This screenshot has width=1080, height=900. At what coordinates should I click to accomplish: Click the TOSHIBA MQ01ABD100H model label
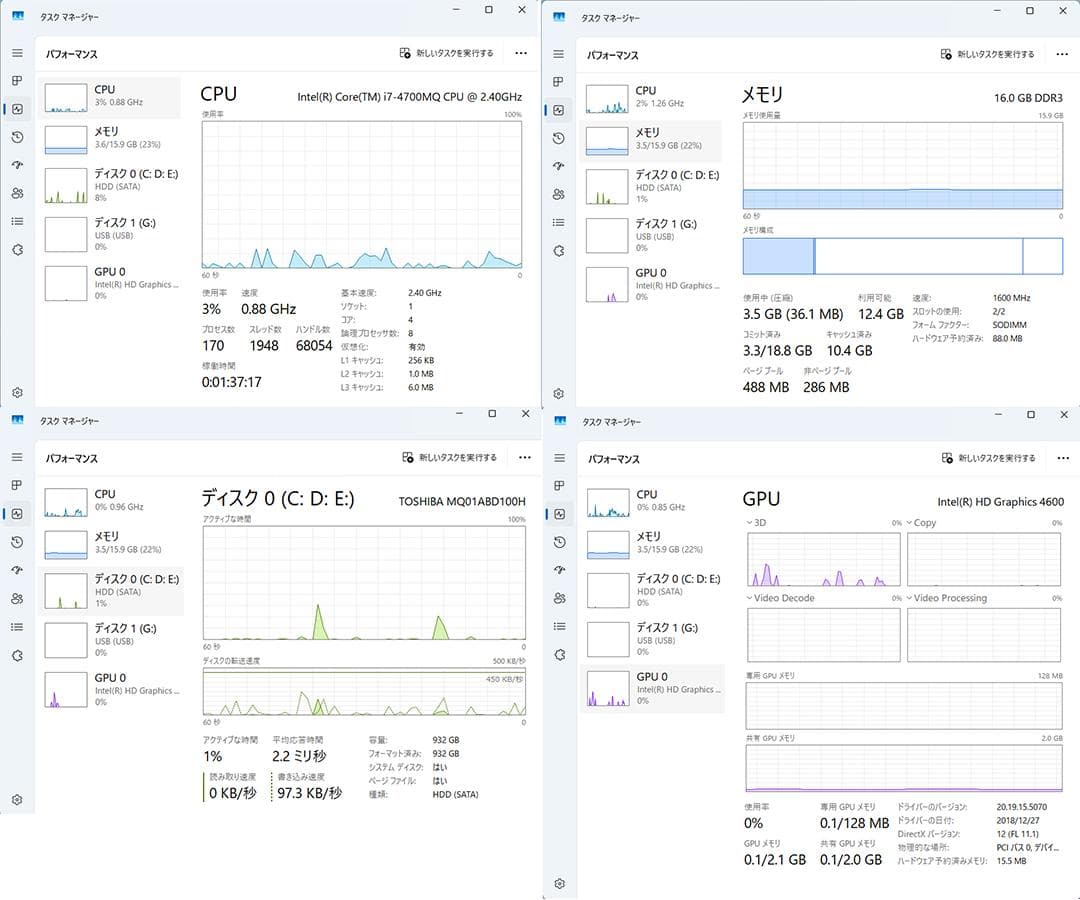461,501
